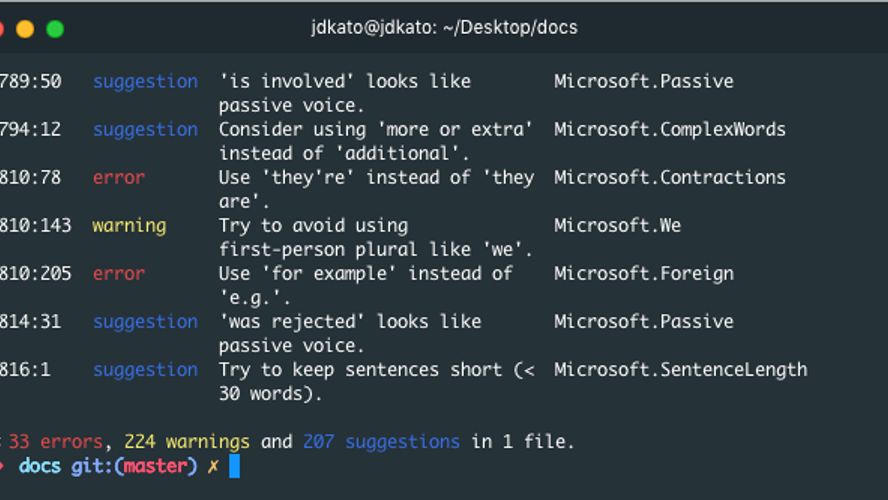Image resolution: width=888 pixels, height=500 pixels.
Task: Click the Microsoft.Foreign rule name
Action: (x=643, y=273)
